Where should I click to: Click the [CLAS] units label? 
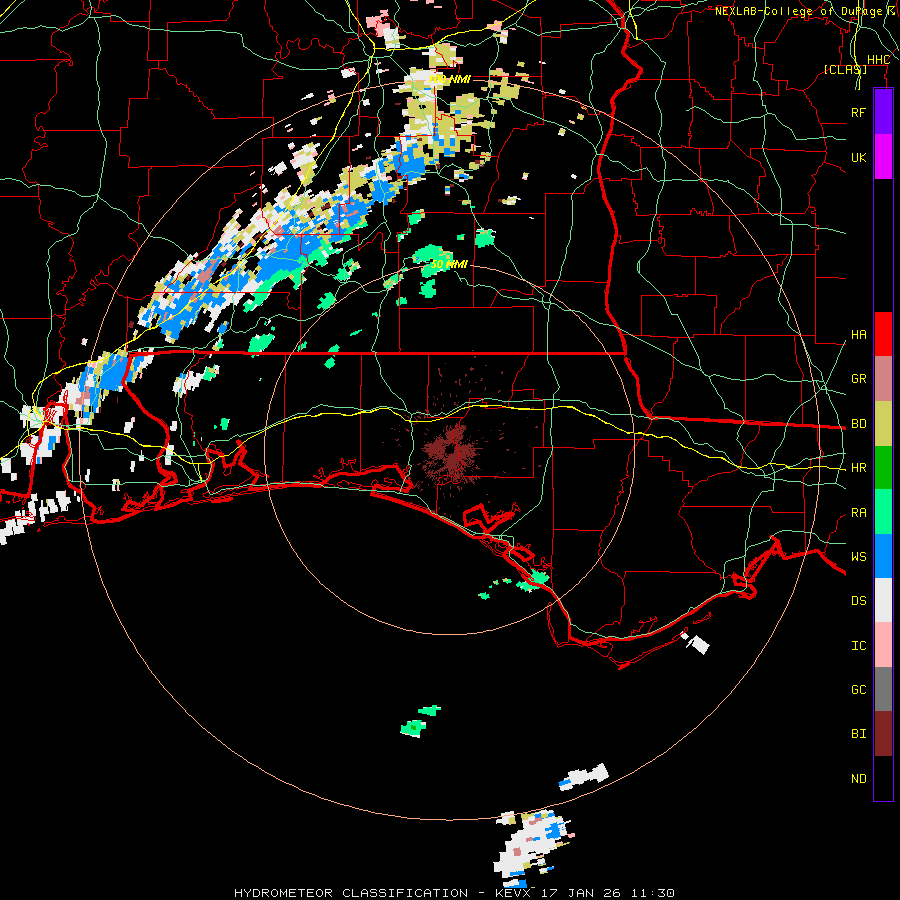point(845,69)
